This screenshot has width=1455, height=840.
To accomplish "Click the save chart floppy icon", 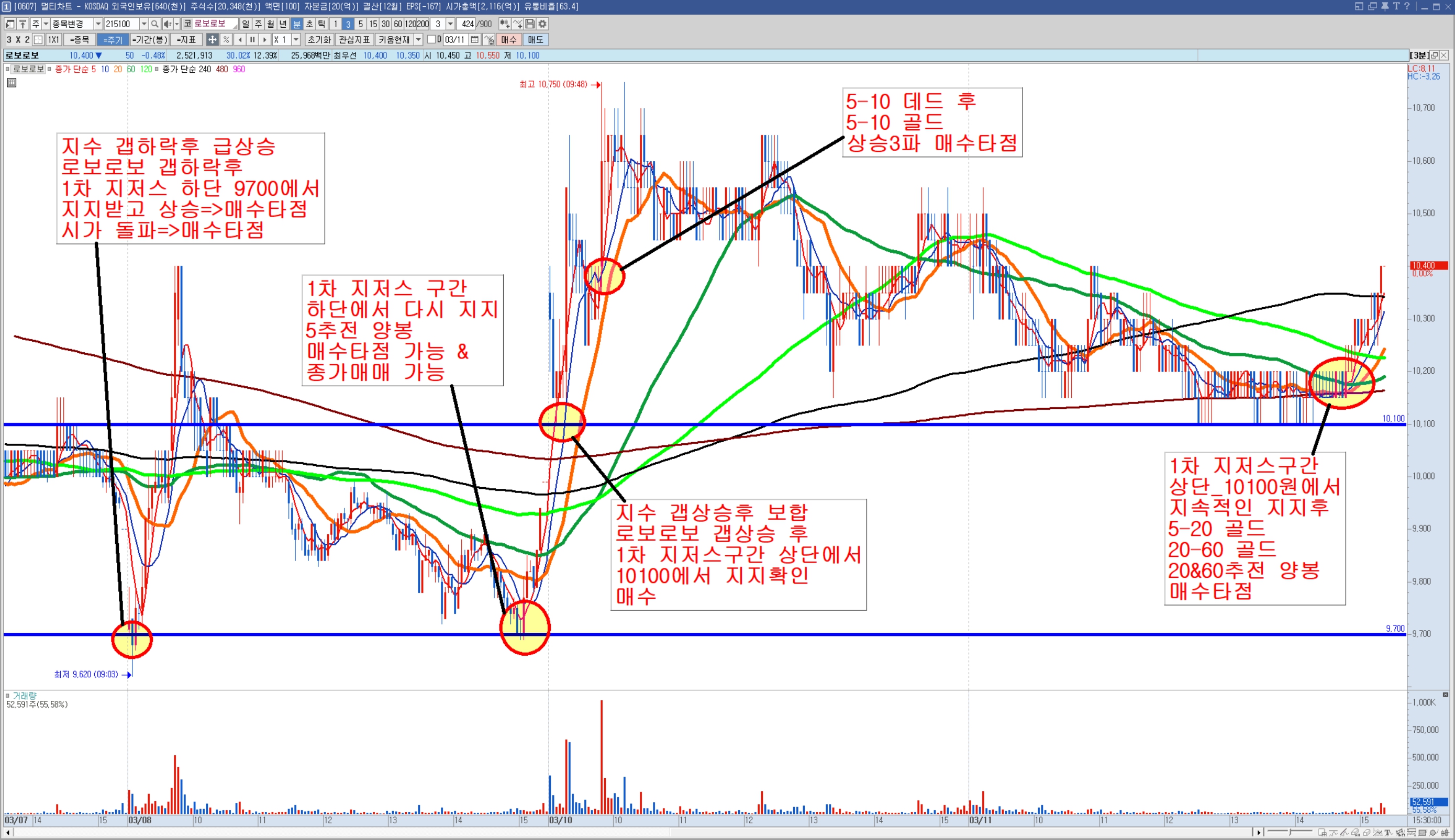I will click(530, 24).
